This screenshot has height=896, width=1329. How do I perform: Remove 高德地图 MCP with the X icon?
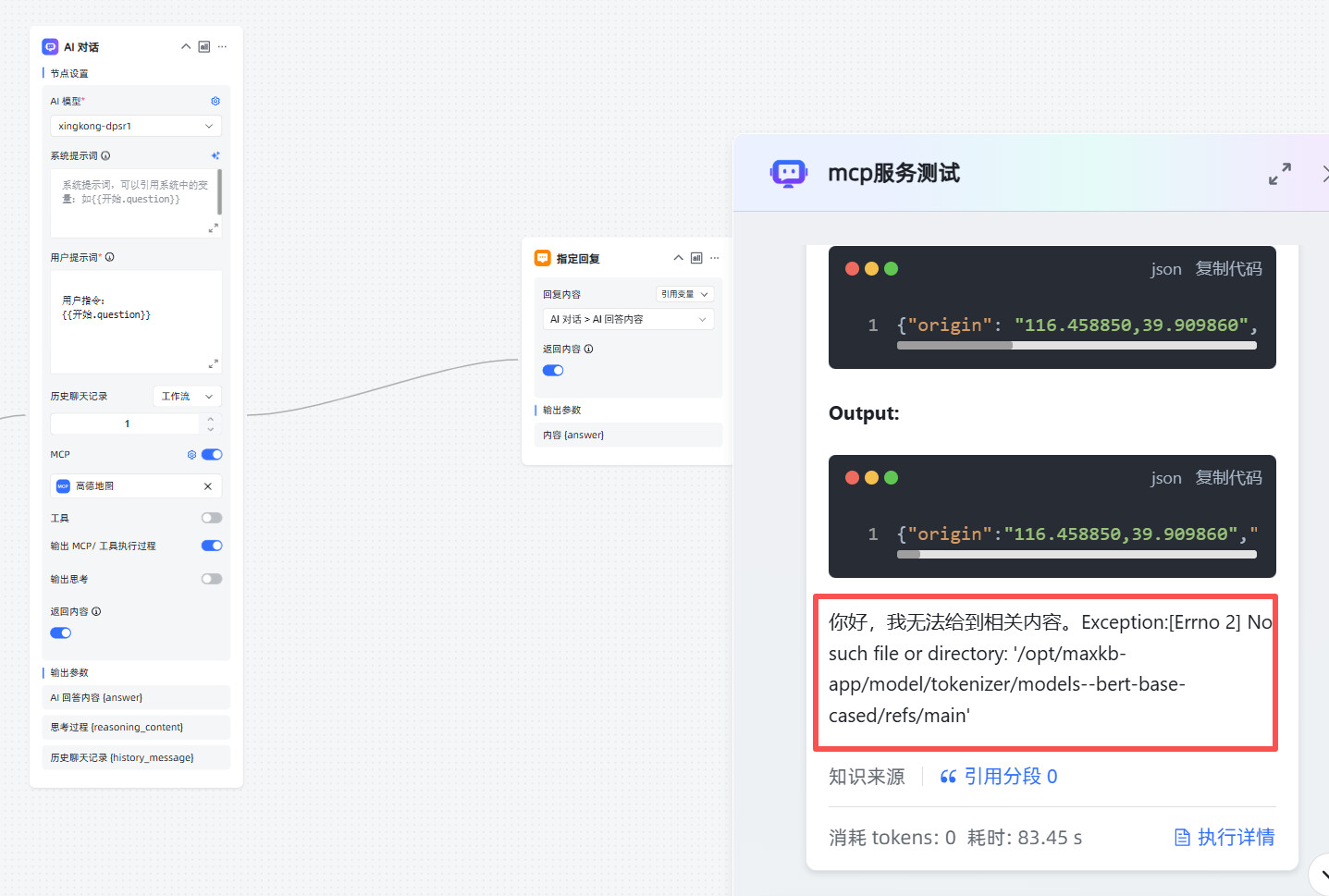[x=207, y=486]
